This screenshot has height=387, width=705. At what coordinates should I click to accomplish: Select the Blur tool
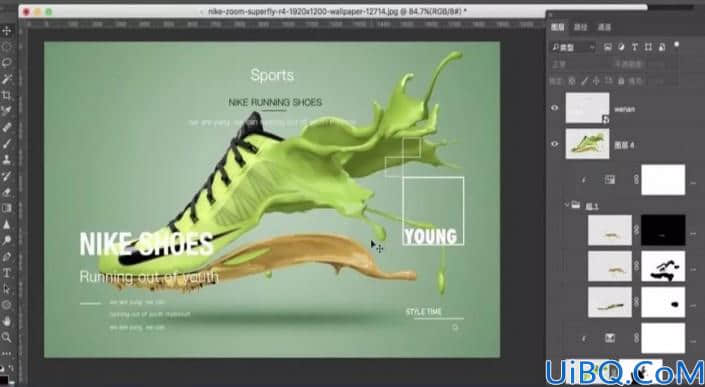click(7, 224)
